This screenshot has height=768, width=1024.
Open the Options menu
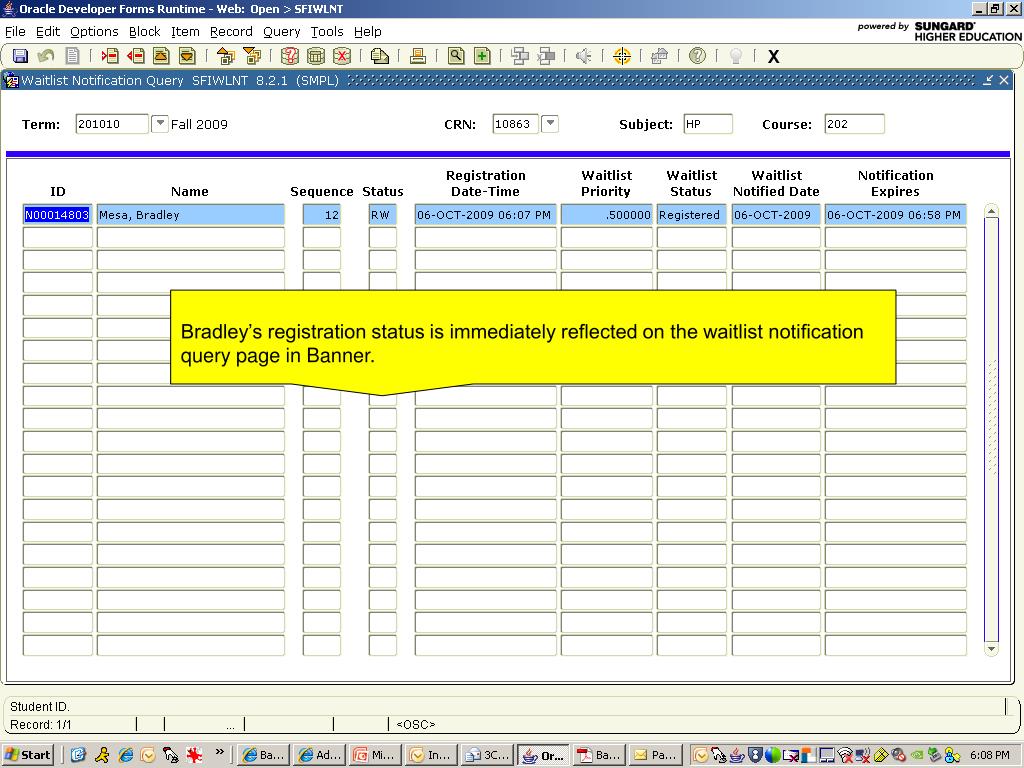[x=94, y=31]
